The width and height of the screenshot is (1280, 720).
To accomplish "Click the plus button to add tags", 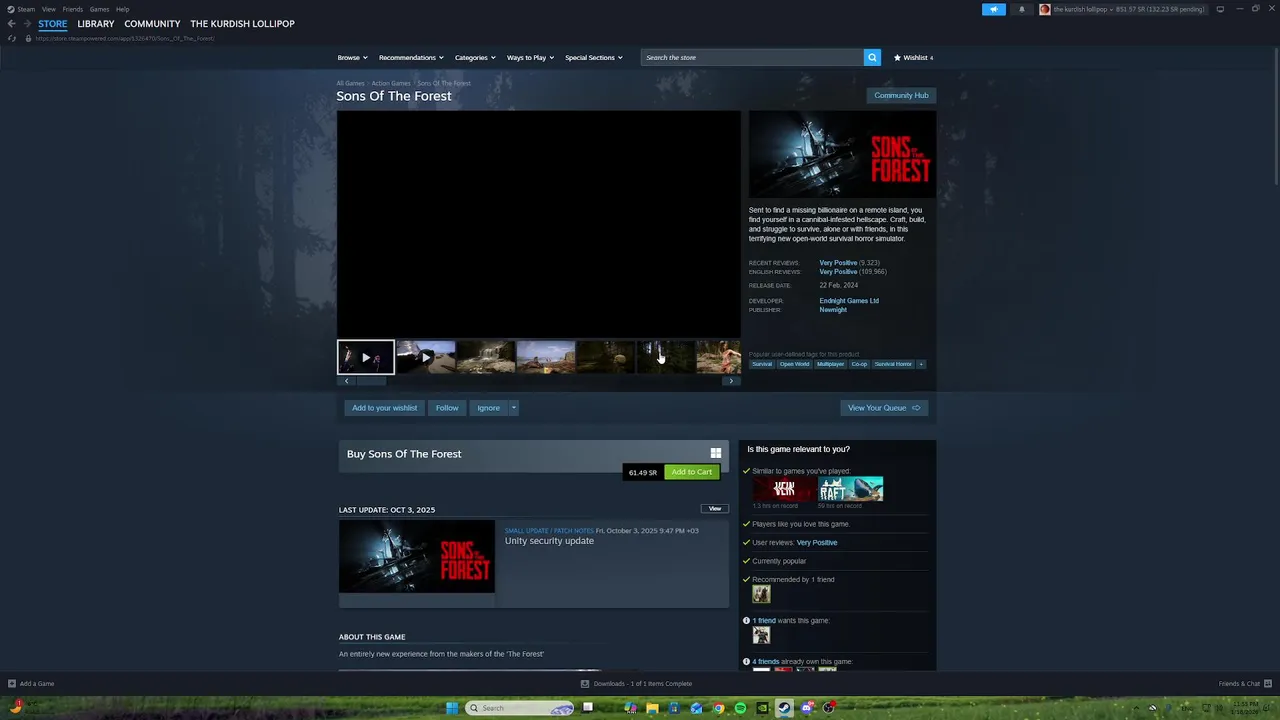I will click(921, 364).
